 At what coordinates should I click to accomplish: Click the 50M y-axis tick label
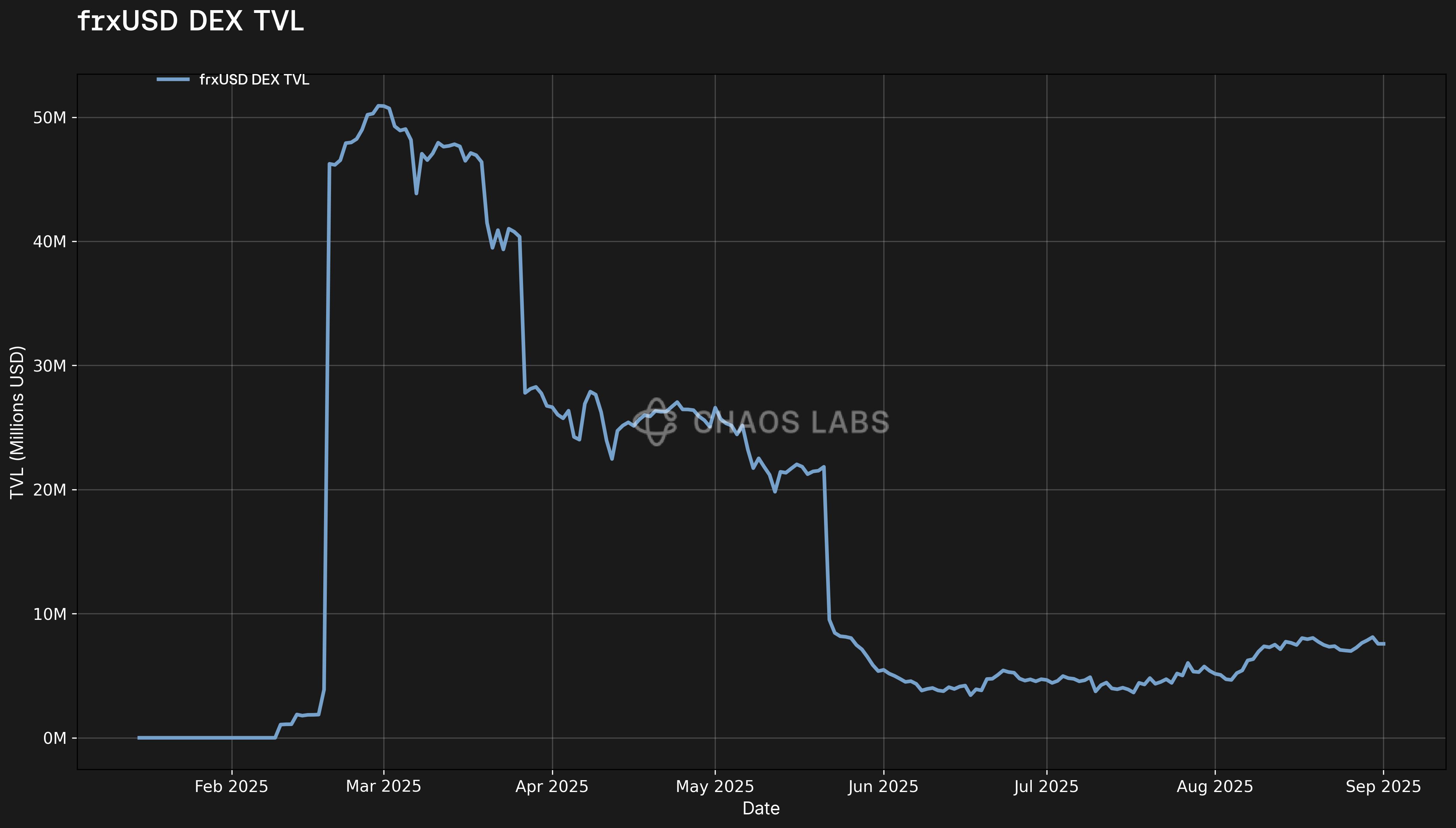50,118
